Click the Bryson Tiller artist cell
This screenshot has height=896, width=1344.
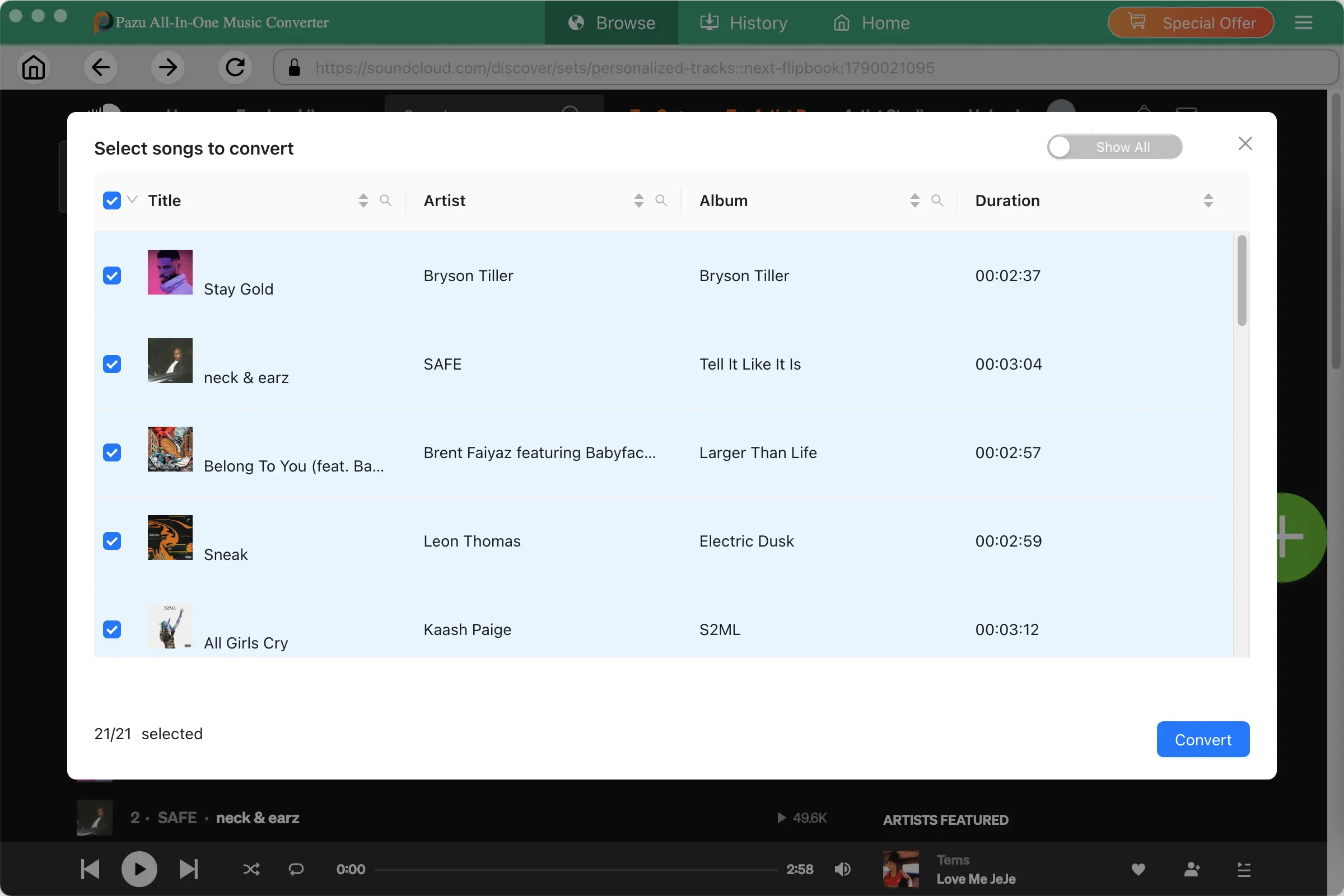coord(469,276)
